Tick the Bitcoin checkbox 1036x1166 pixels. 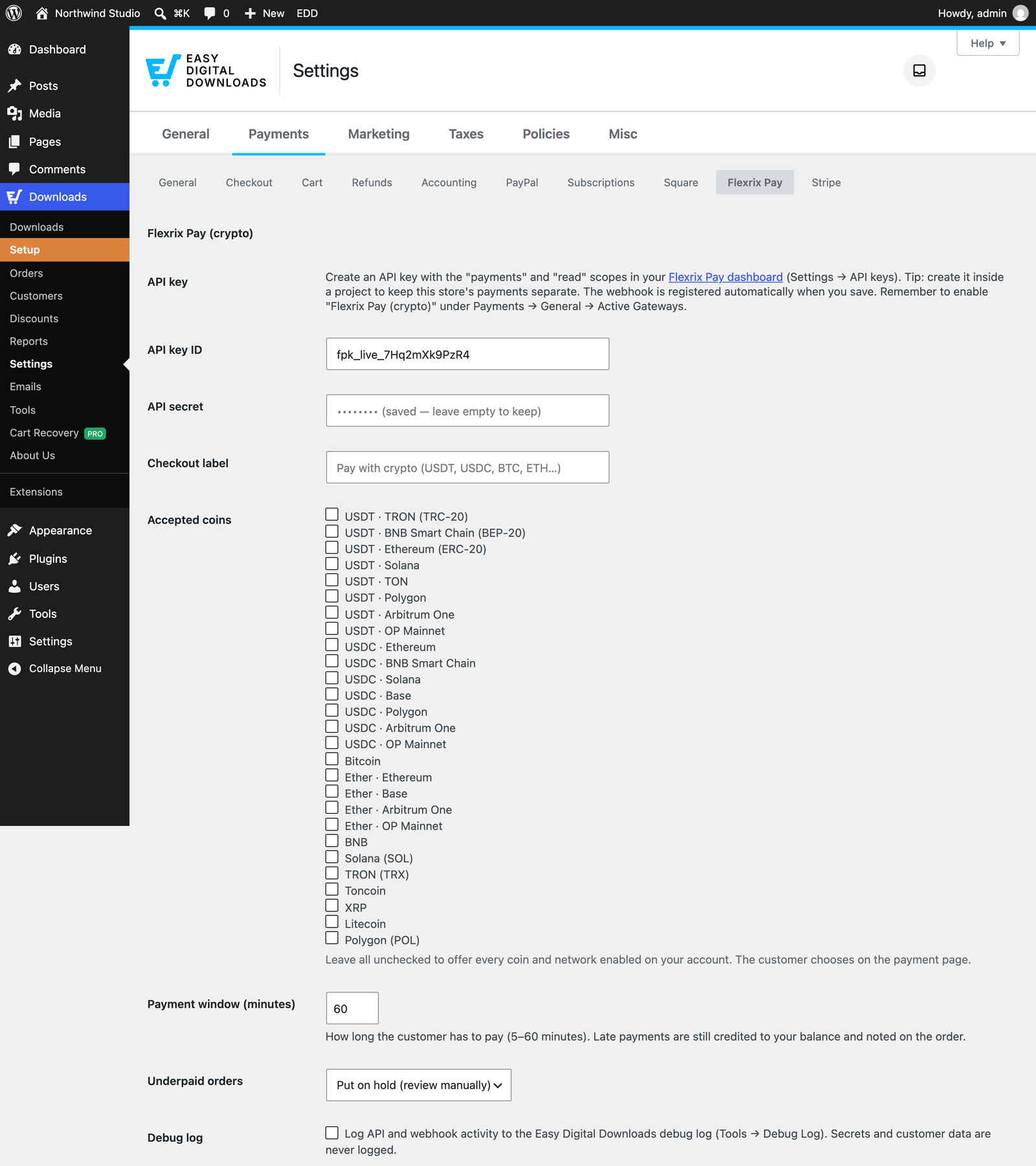coord(332,759)
